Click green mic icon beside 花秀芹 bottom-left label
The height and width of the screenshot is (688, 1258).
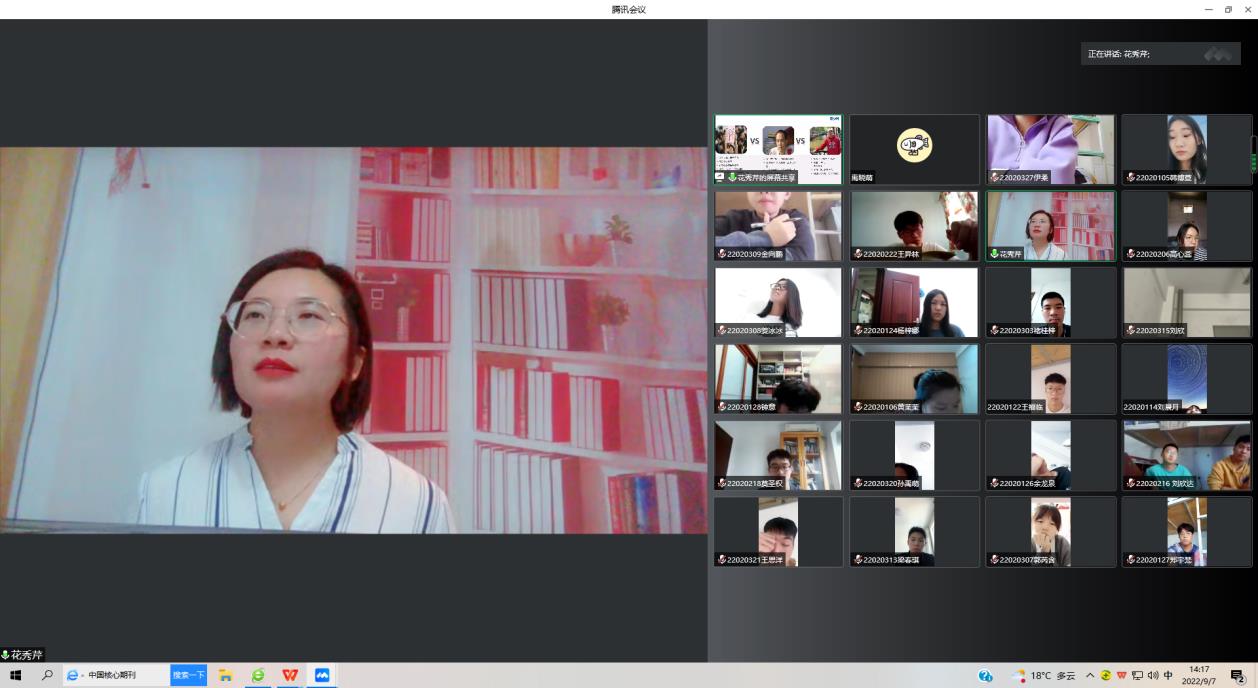pyautogui.click(x=5, y=655)
